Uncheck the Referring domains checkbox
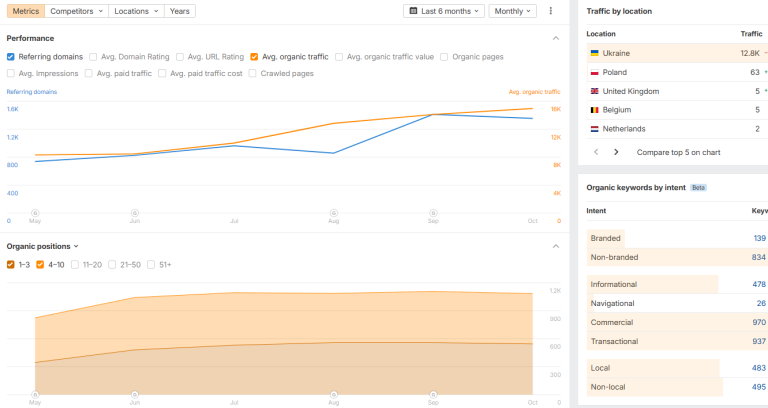 point(10,57)
